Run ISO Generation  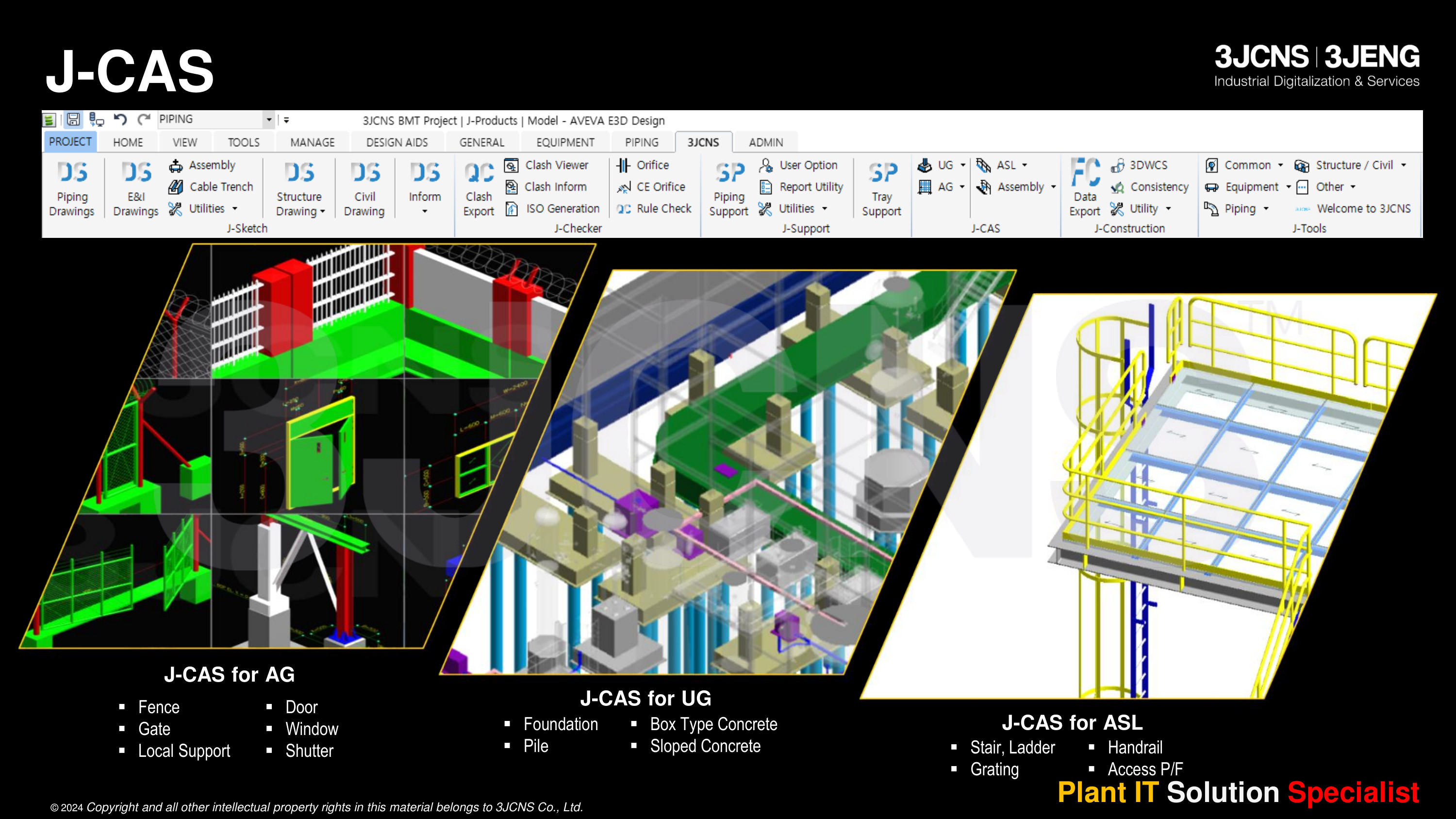click(552, 209)
